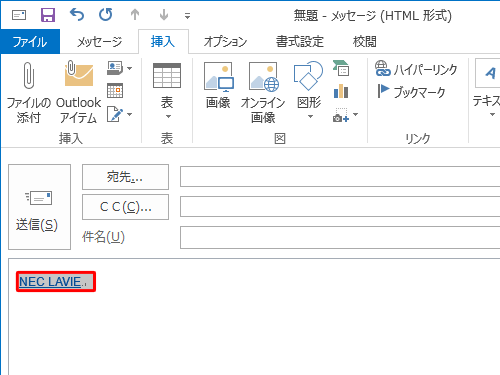
Task: Customize the quick access toolbar dropdown
Action: click(x=187, y=15)
